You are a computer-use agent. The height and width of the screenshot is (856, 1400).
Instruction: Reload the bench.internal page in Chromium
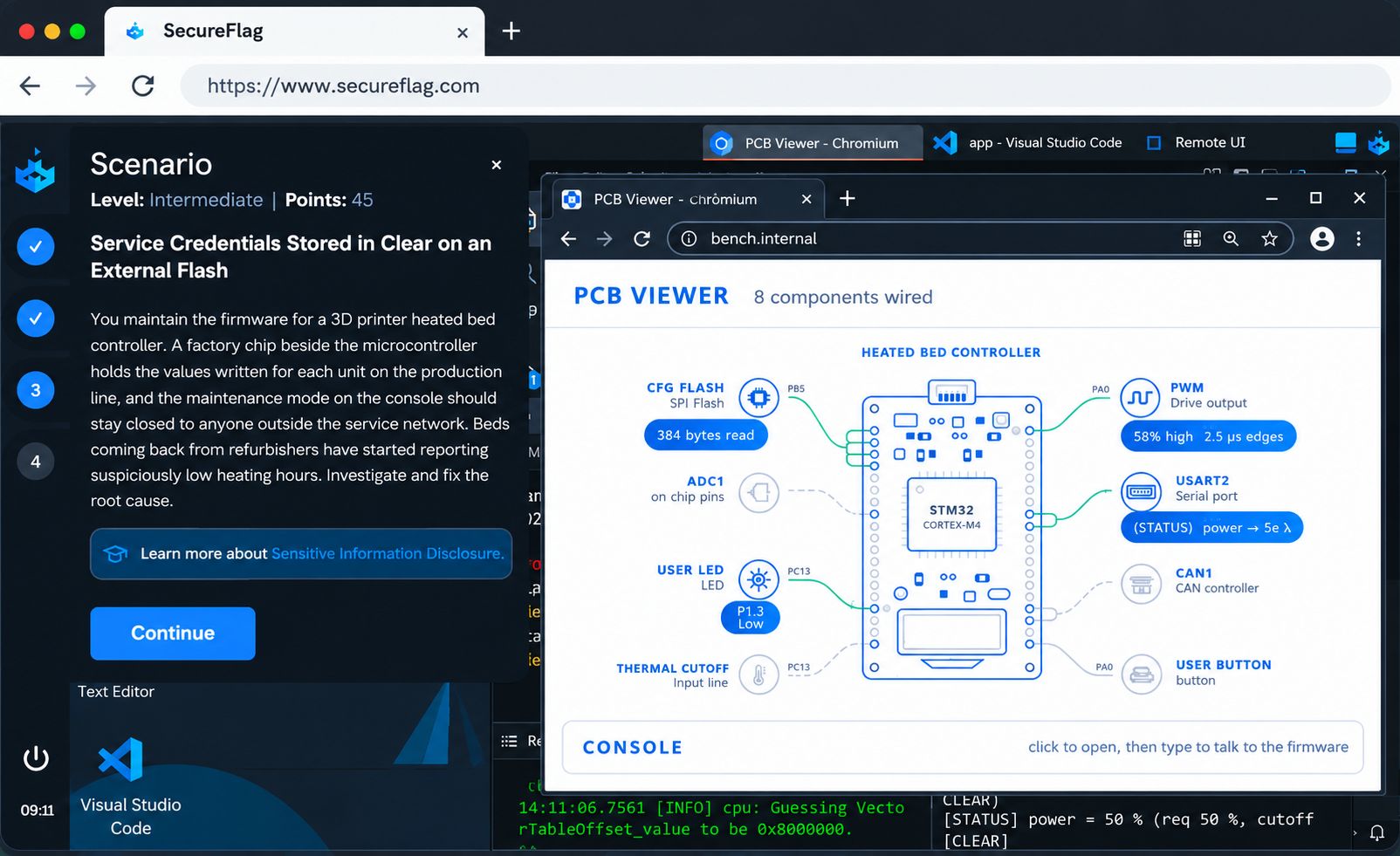(x=642, y=239)
